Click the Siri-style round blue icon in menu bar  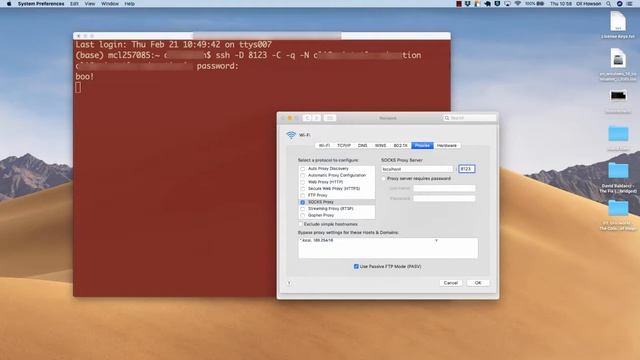619,4
